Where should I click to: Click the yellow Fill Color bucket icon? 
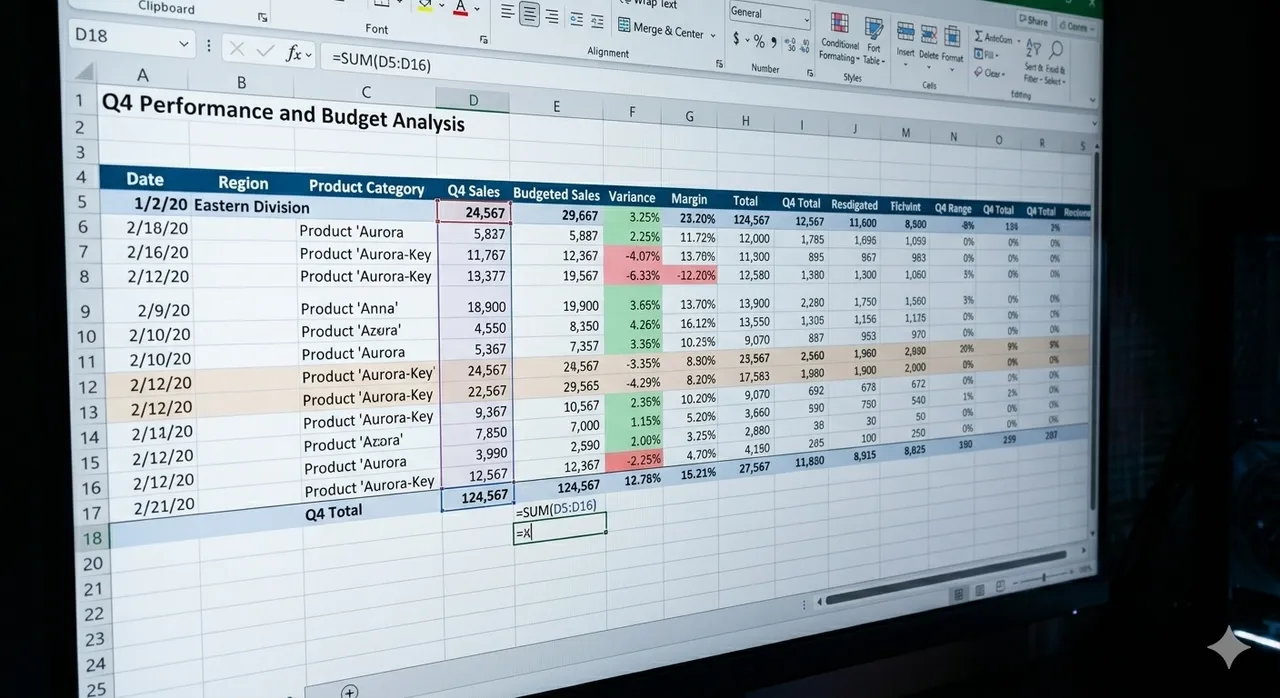click(424, 6)
